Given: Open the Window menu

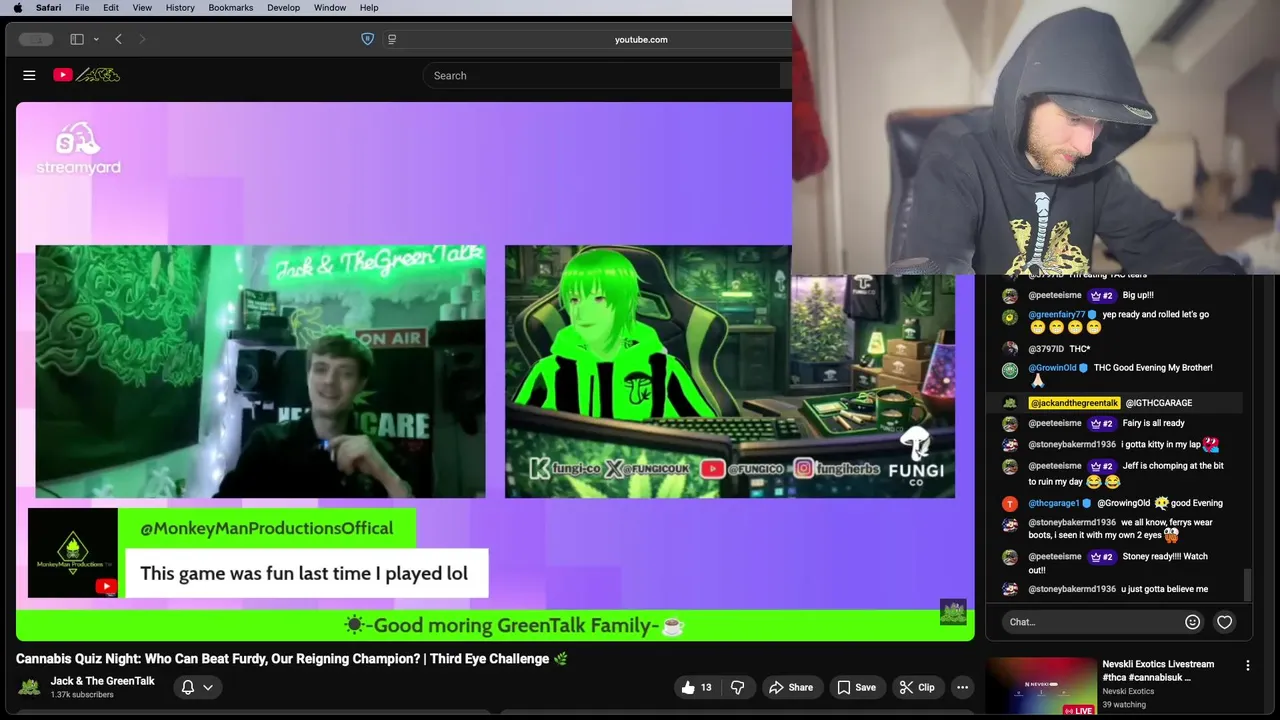Looking at the screenshot, I should tap(330, 7).
